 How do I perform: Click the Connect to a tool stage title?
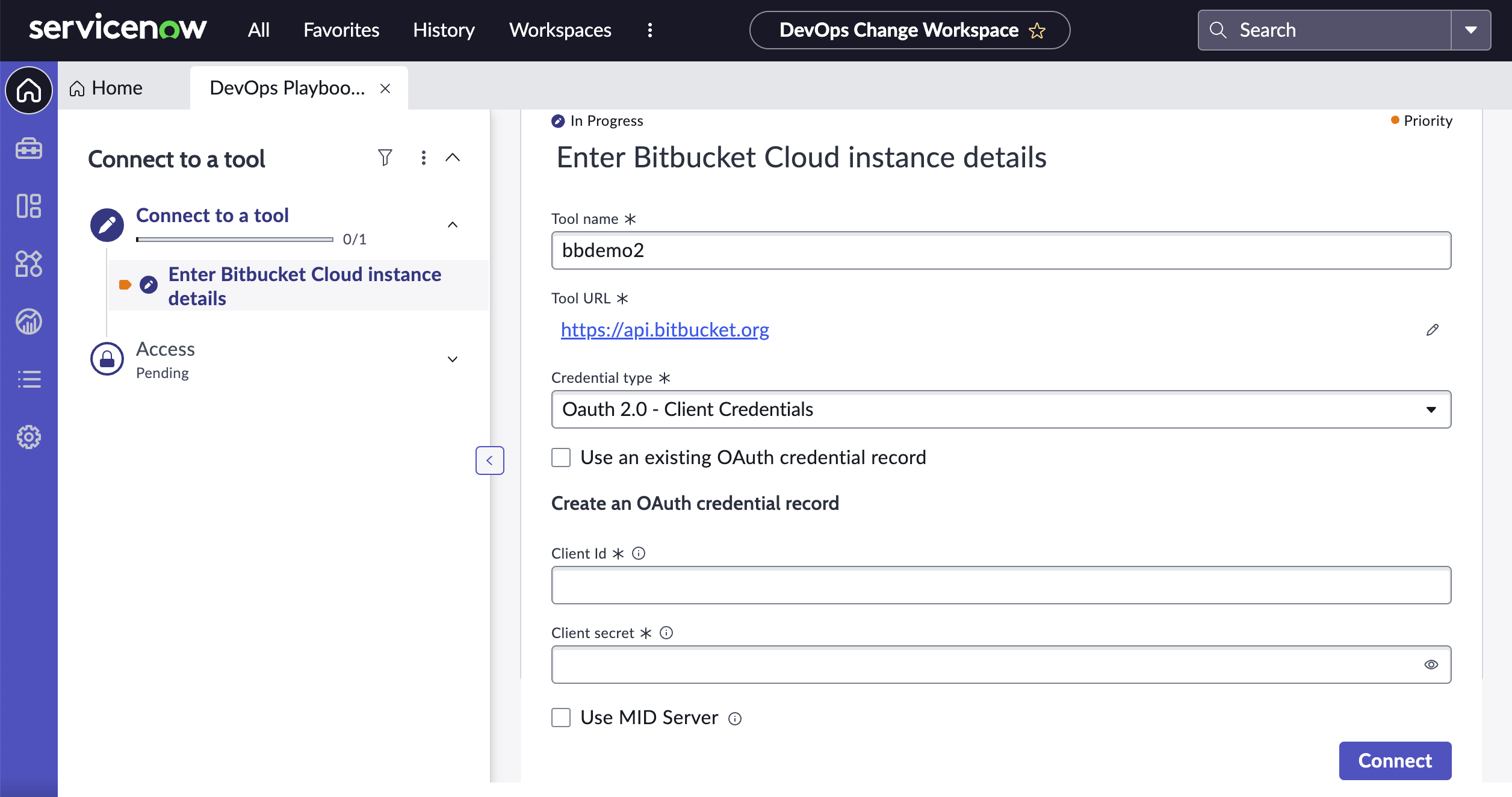click(x=212, y=215)
